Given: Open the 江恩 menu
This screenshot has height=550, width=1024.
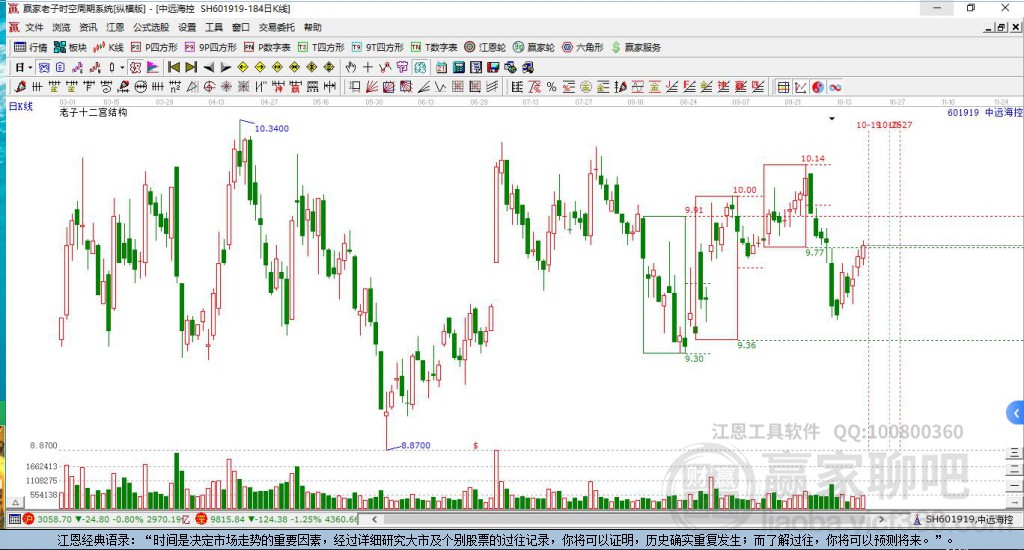Looking at the screenshot, I should 115,27.
